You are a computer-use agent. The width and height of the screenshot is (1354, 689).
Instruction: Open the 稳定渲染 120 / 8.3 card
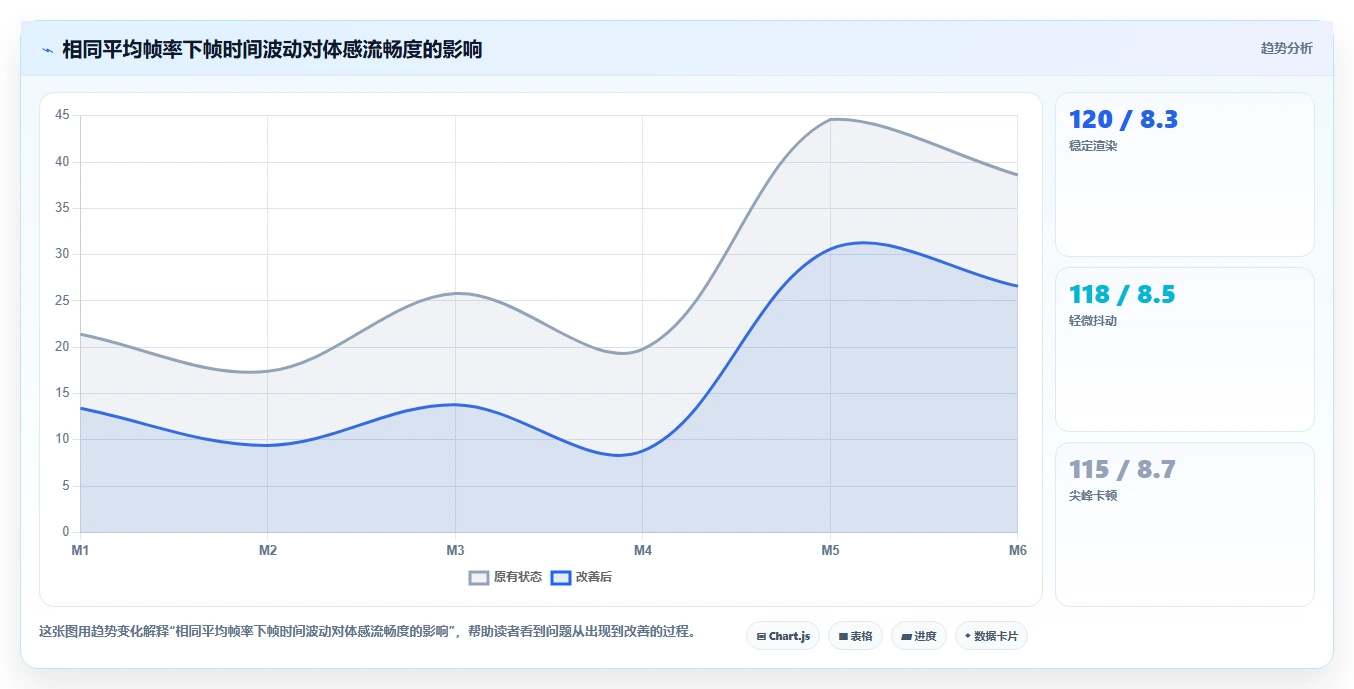click(1184, 175)
